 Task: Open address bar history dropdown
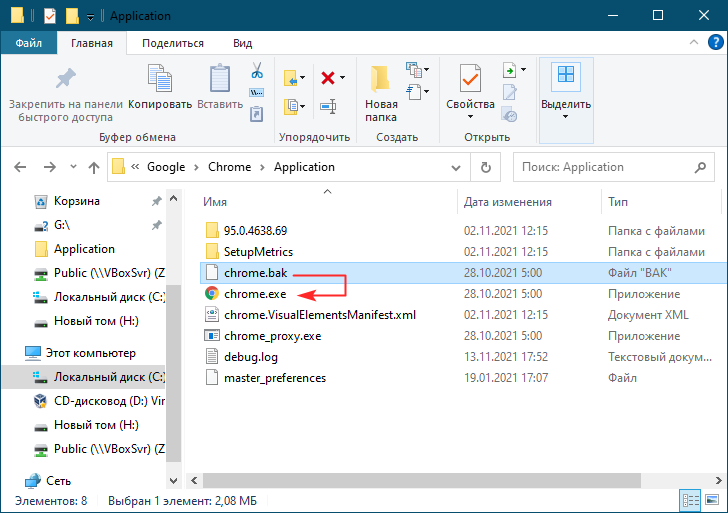456,167
